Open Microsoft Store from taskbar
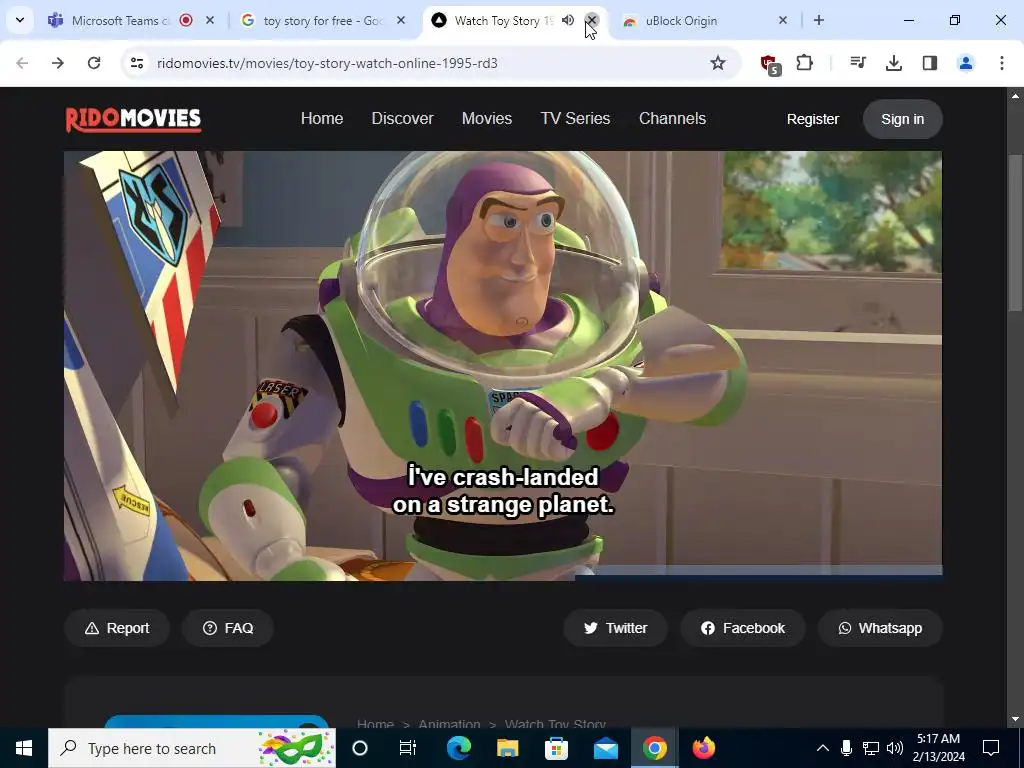This screenshot has height=768, width=1024. 556,748
